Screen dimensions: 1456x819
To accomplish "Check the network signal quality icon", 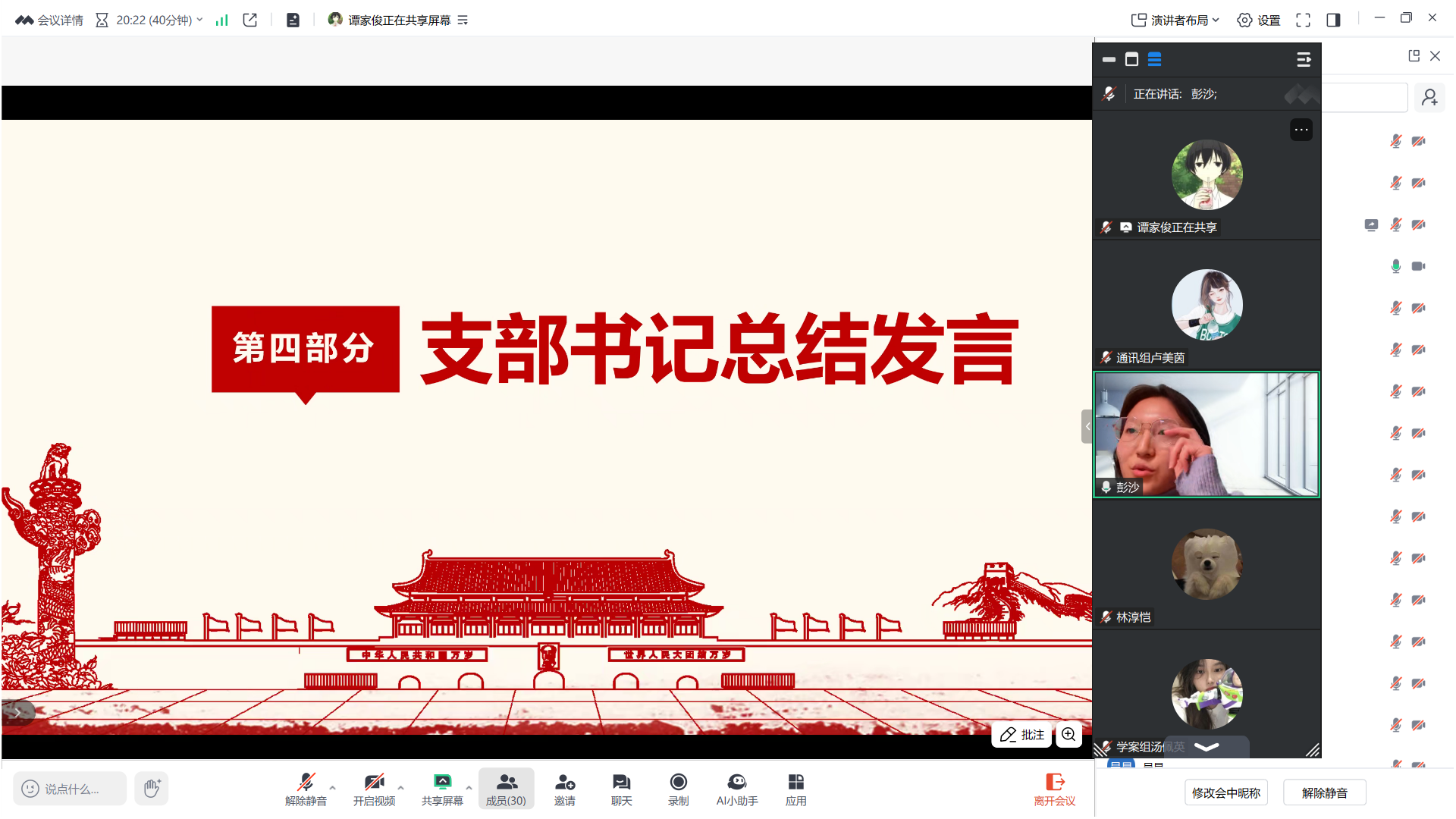I will point(221,19).
